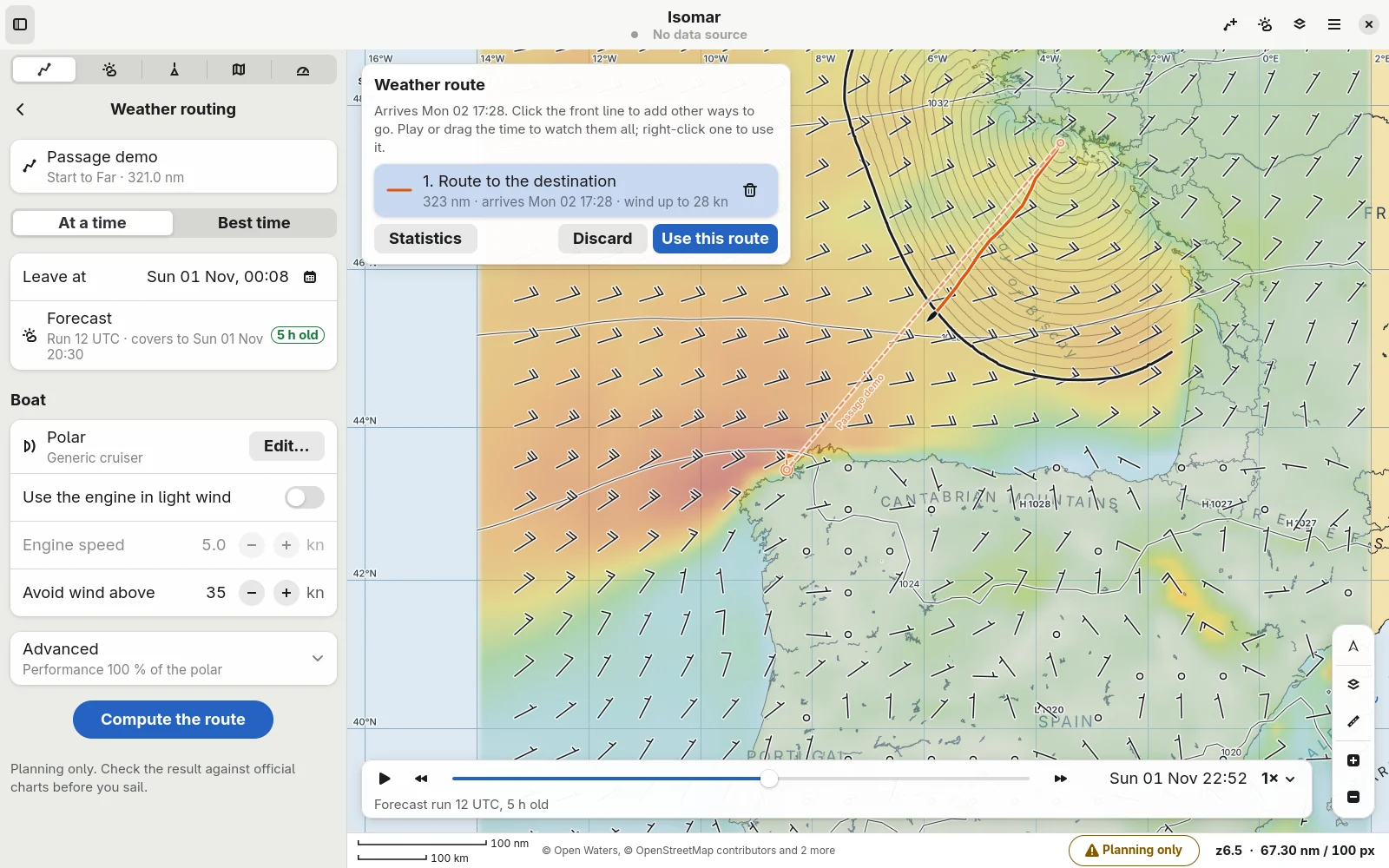Go back from Weather routing
Screen dimensions: 1389x868
21,109
